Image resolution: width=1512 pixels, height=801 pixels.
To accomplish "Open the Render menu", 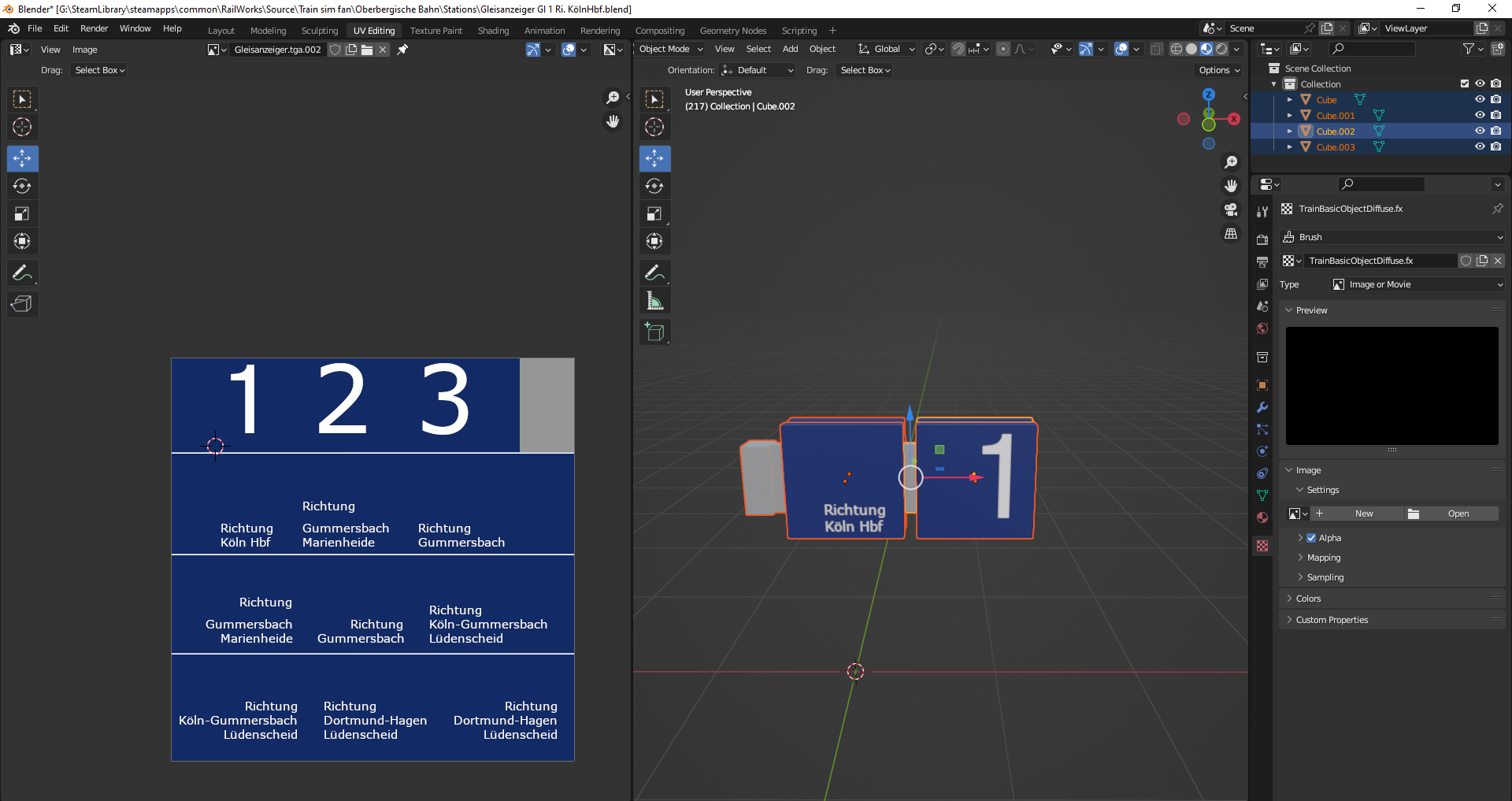I will [x=94, y=28].
